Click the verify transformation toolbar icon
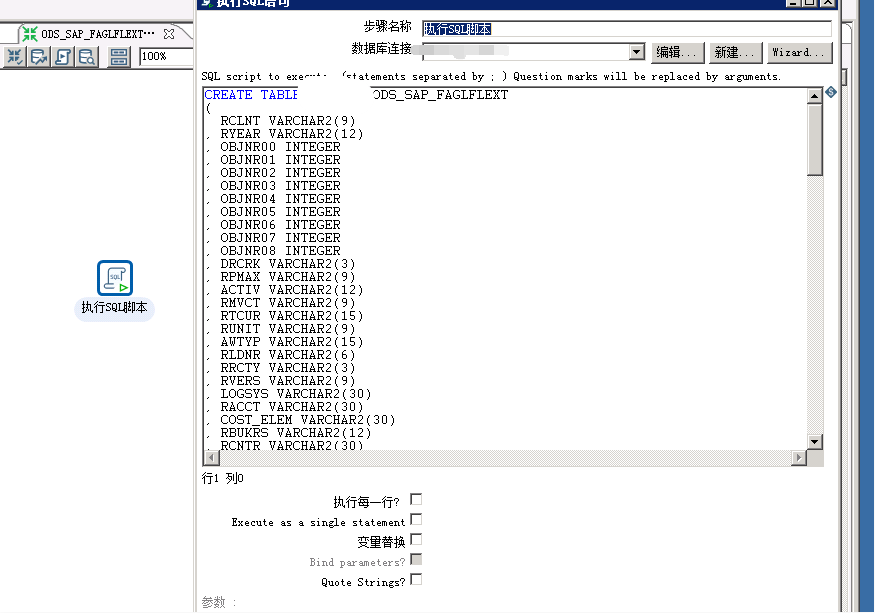 pos(15,56)
